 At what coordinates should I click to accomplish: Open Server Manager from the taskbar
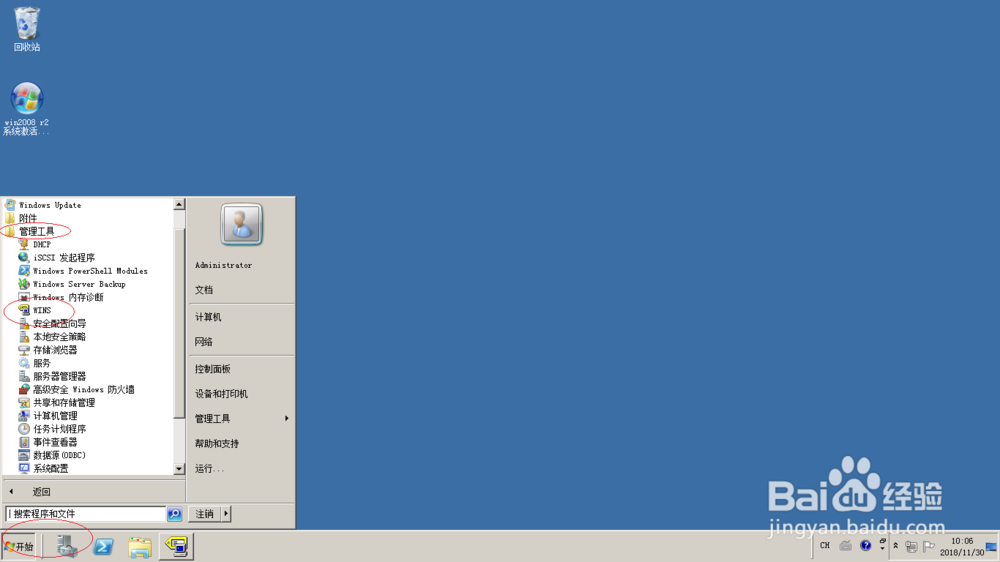[x=66, y=547]
